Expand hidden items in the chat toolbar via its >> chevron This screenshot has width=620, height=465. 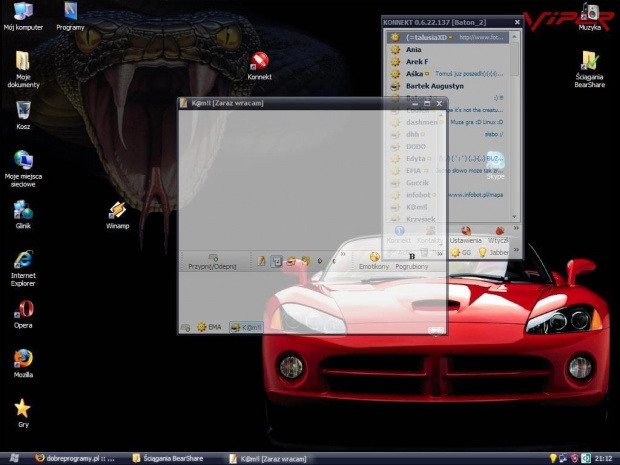tap(343, 254)
